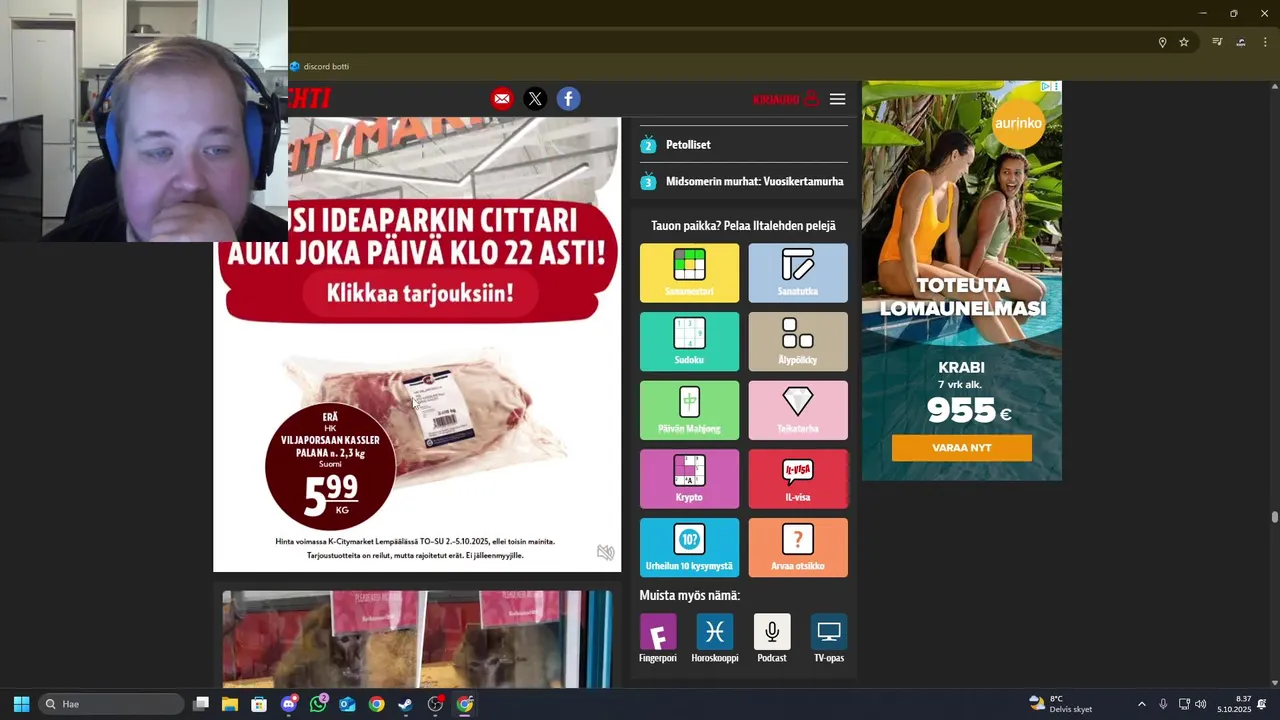1280x720 pixels.
Task: Open the Taikatarha game tile
Action: 798,410
